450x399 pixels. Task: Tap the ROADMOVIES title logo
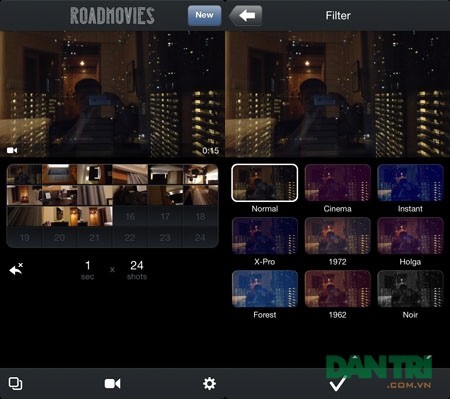coord(112,15)
